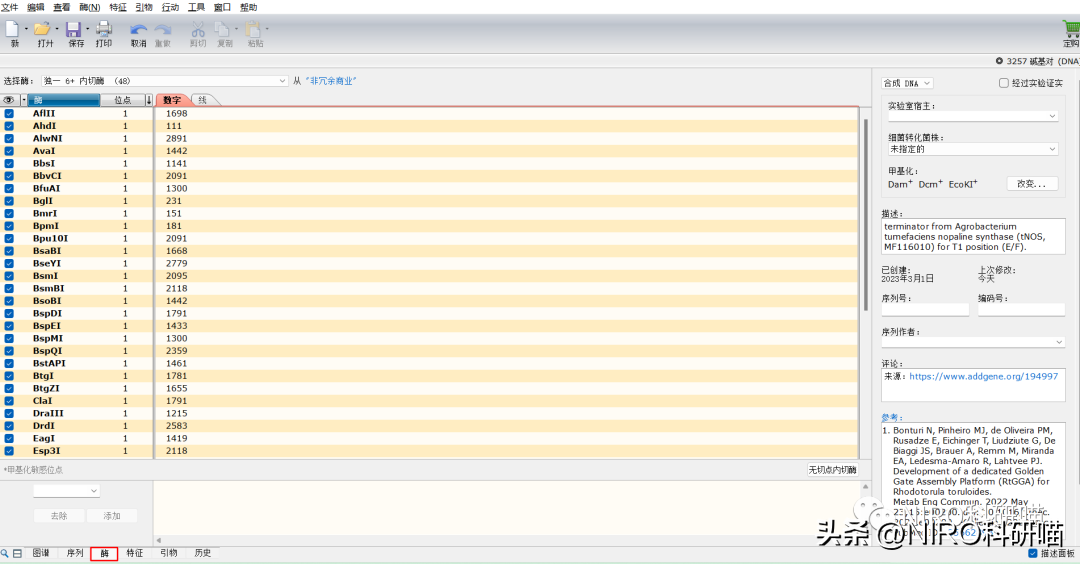Toggle the 经过实验证实 checkbox

pyautogui.click(x=1004, y=83)
